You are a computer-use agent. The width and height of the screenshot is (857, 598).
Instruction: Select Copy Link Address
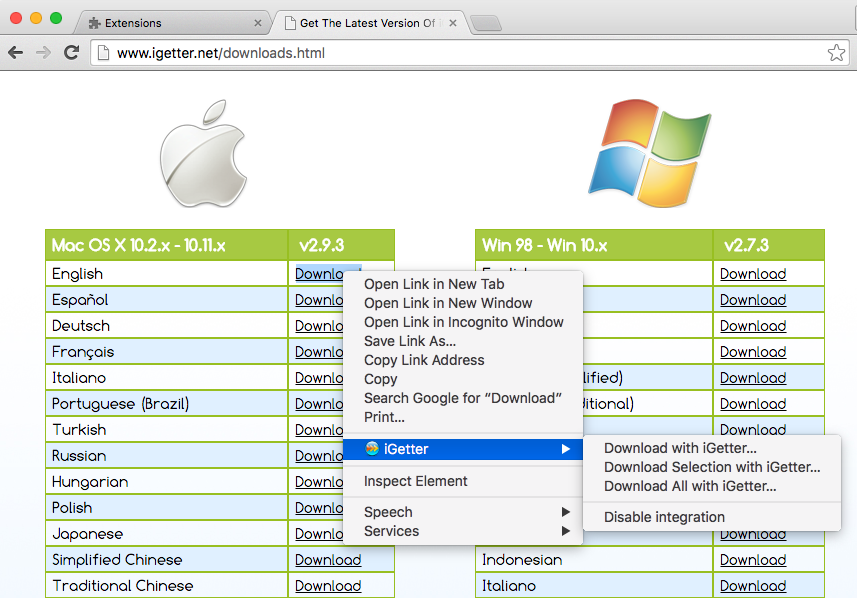424,360
